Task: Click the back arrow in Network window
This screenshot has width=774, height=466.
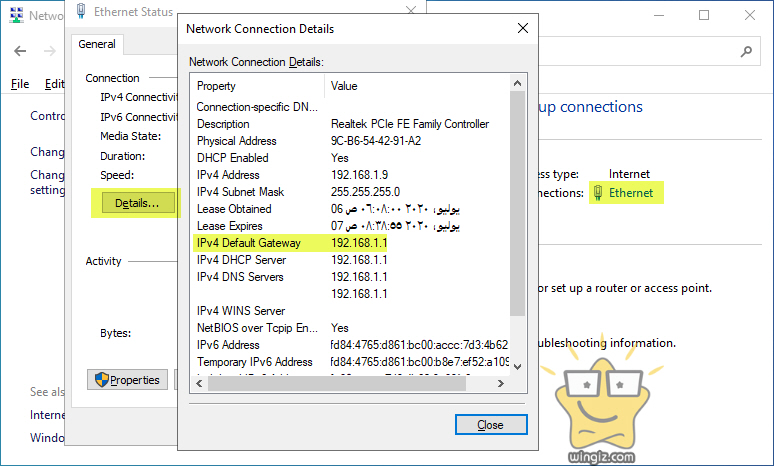Action: coord(21,50)
